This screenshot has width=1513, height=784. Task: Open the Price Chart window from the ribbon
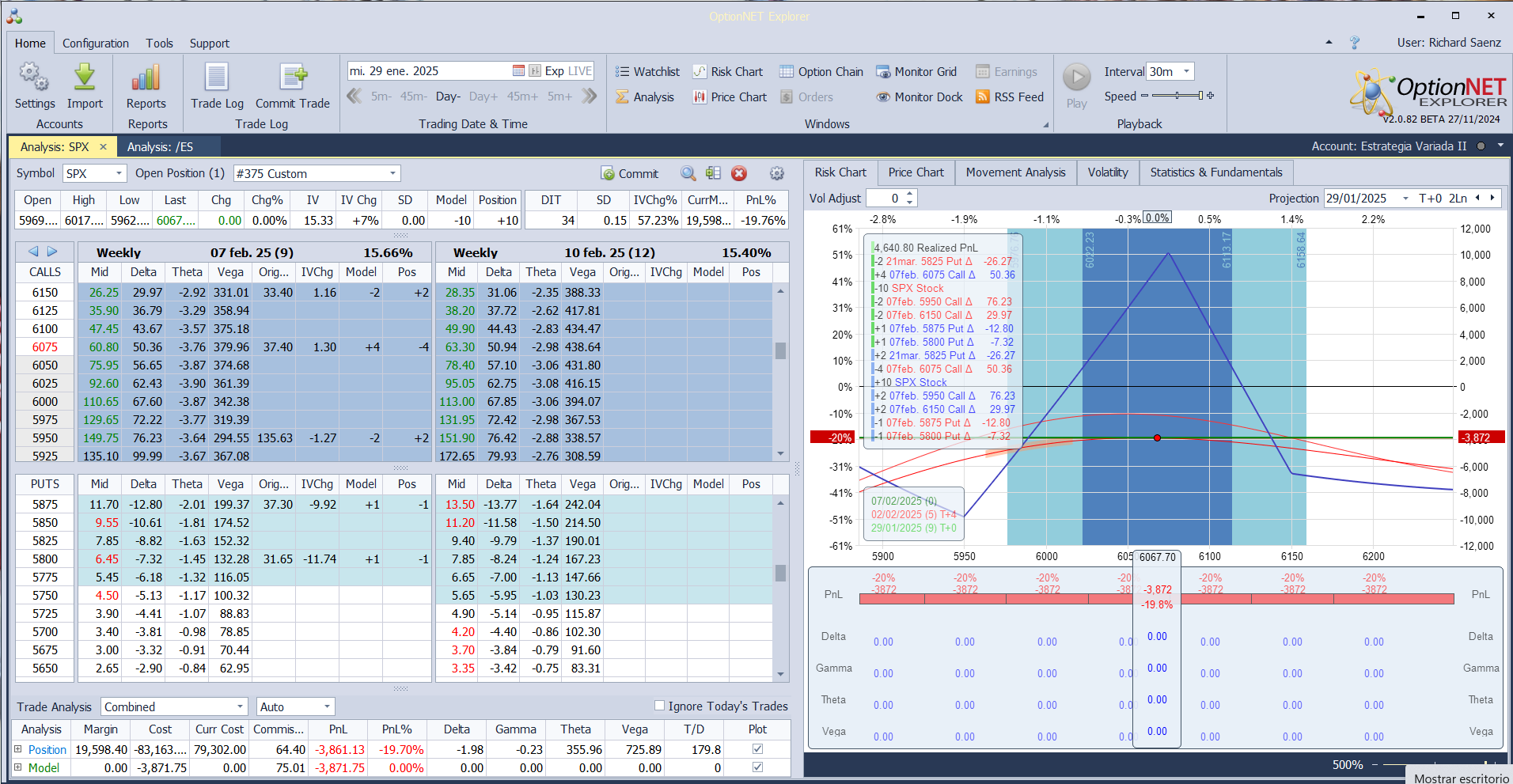coord(730,97)
